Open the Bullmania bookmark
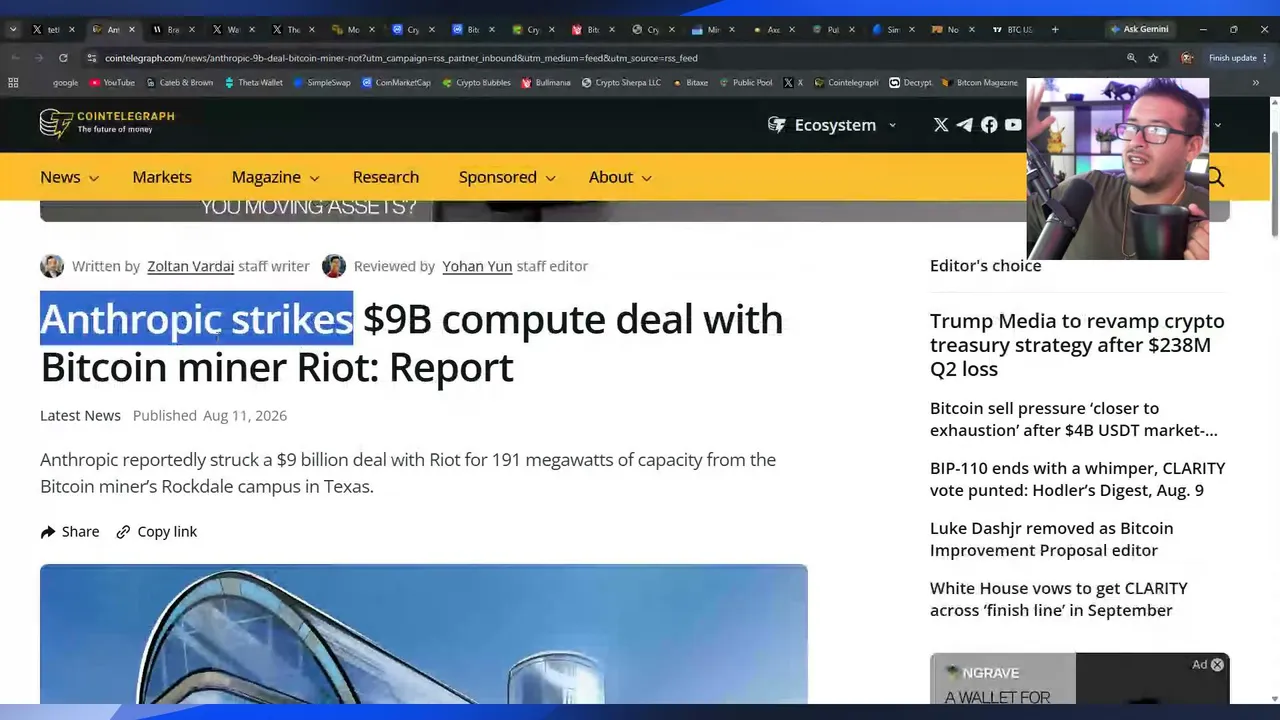Viewport: 1280px width, 720px height. coord(546,83)
